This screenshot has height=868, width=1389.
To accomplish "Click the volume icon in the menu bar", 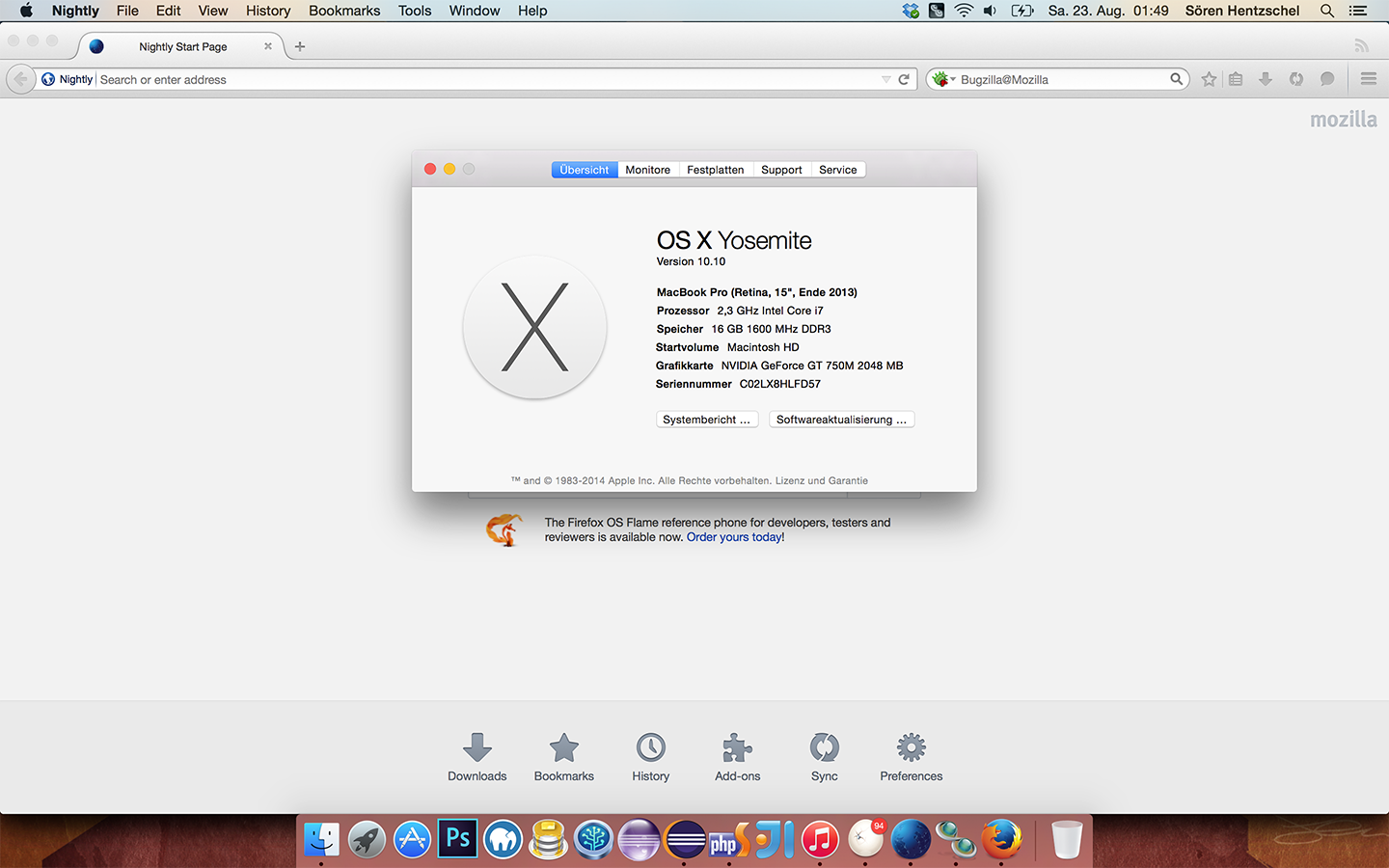I will tap(990, 11).
